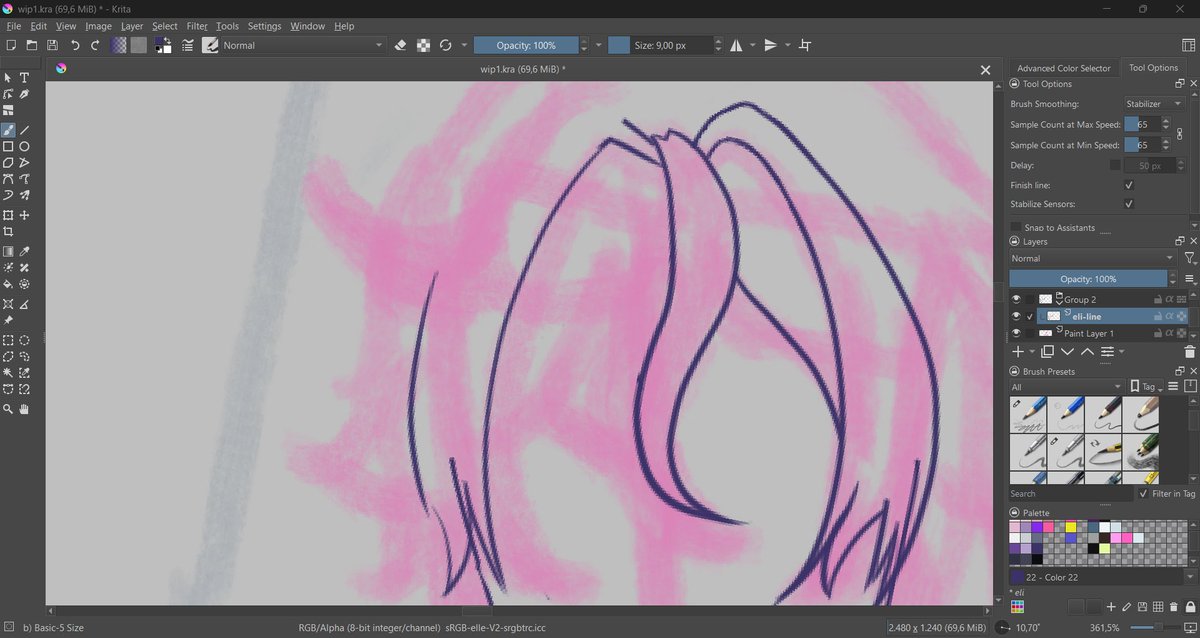Hide the Group 2 layer

click(1016, 299)
